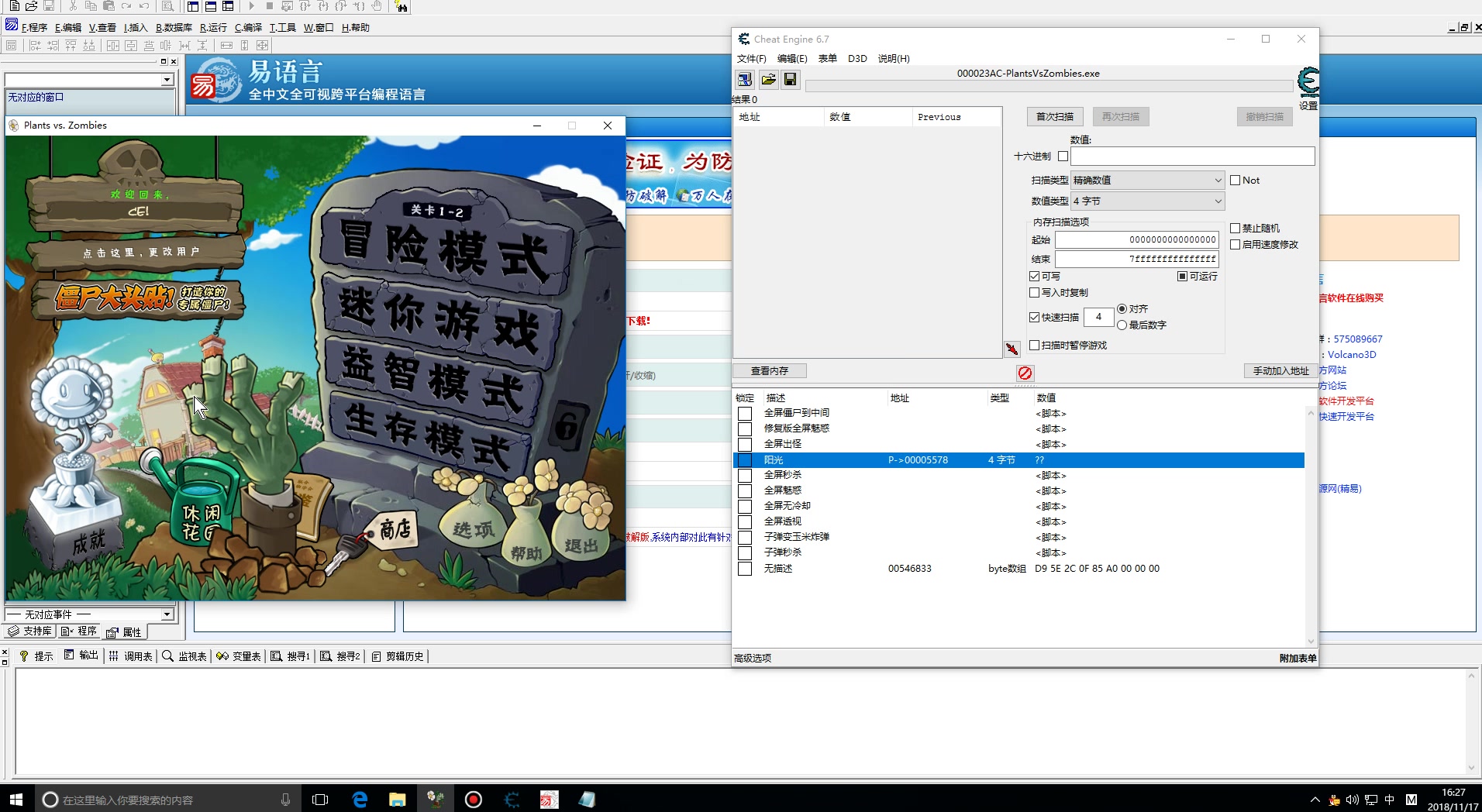Open 文件(F) menu in Cheat Engine
This screenshot has height=812, width=1482.
tap(751, 59)
